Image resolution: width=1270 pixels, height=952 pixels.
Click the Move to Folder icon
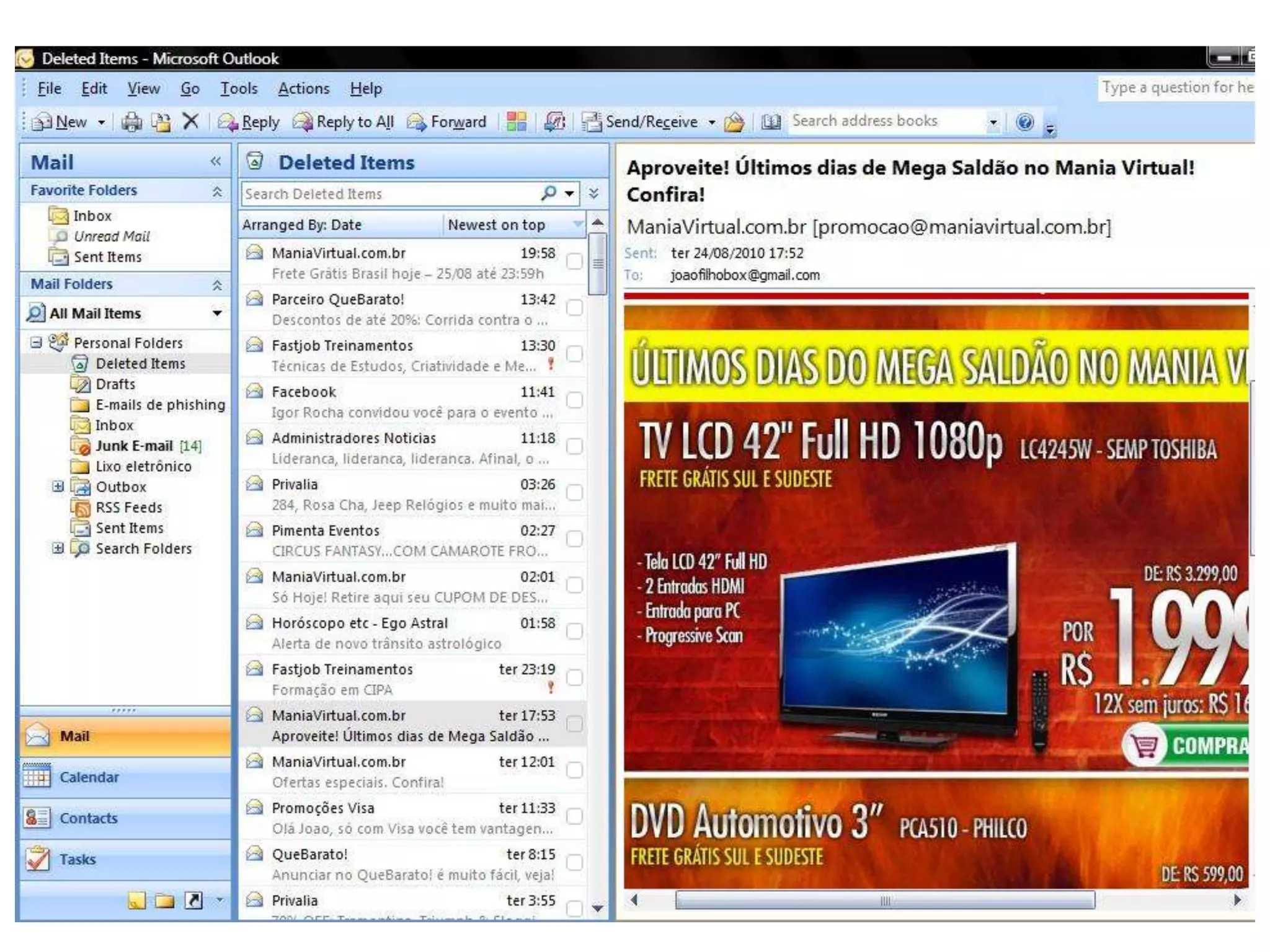coord(161,122)
